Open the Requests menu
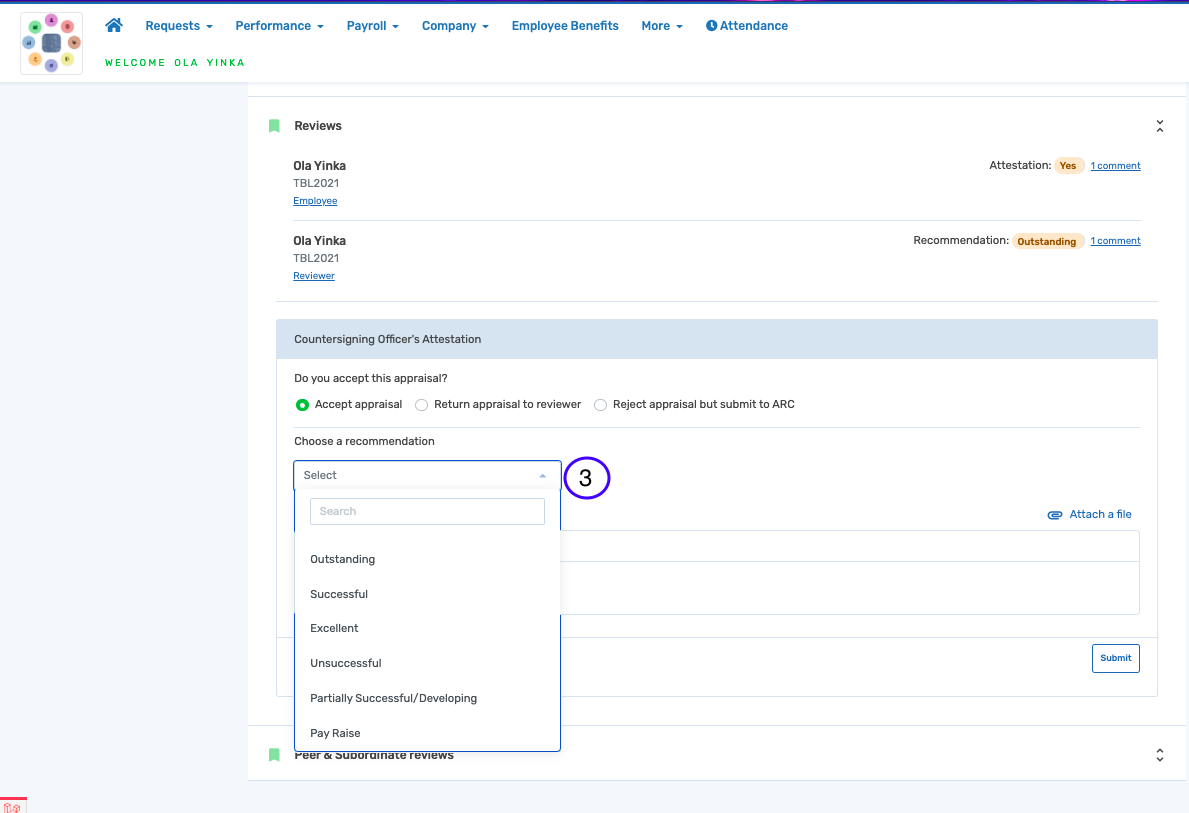Screen dimensions: 1189x813 click(x=178, y=26)
